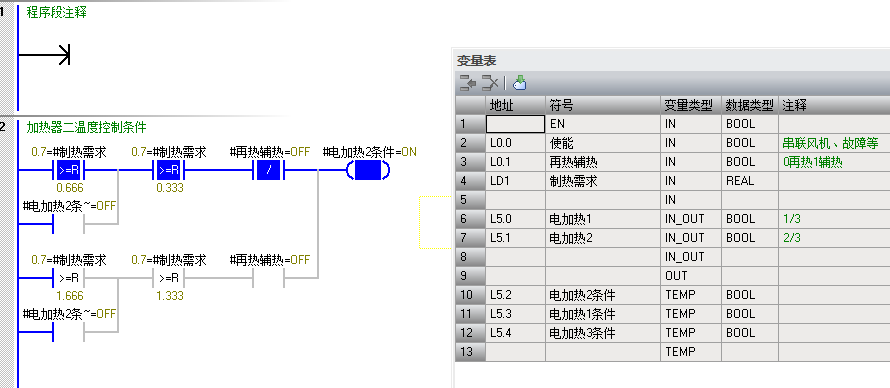Click the 数据类型 column header
Viewport: 890px width, 388px height.
pos(750,105)
